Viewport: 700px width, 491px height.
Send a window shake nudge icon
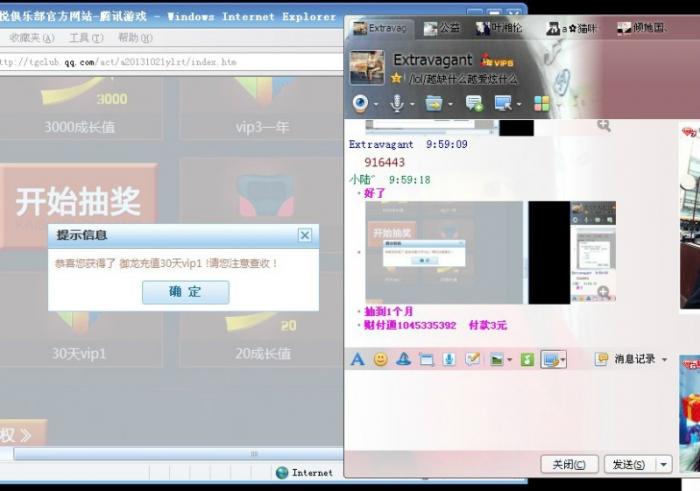426,359
